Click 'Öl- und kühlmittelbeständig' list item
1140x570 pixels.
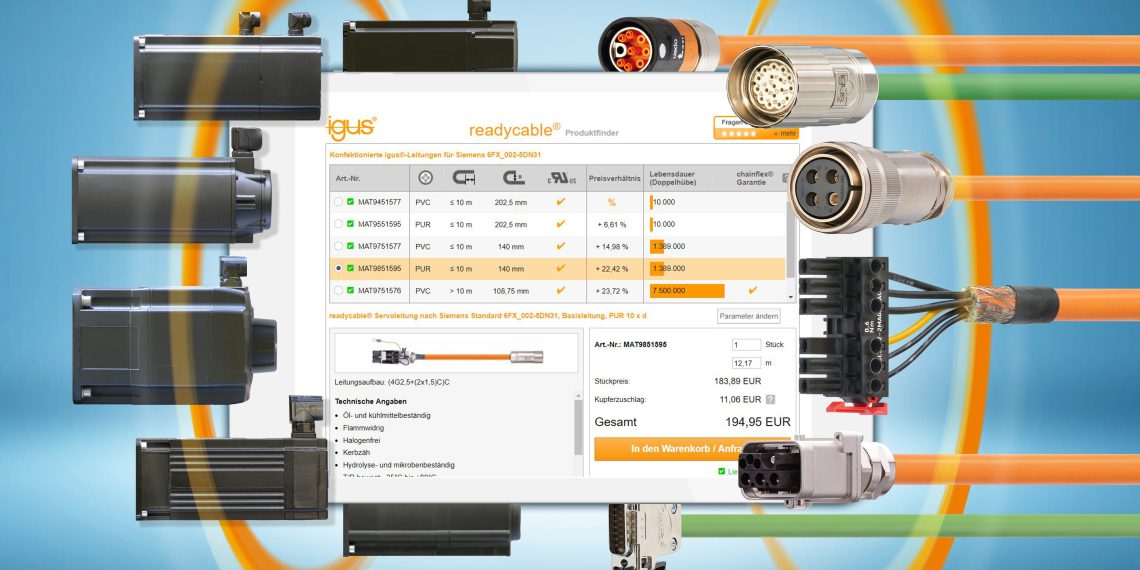click(x=387, y=415)
